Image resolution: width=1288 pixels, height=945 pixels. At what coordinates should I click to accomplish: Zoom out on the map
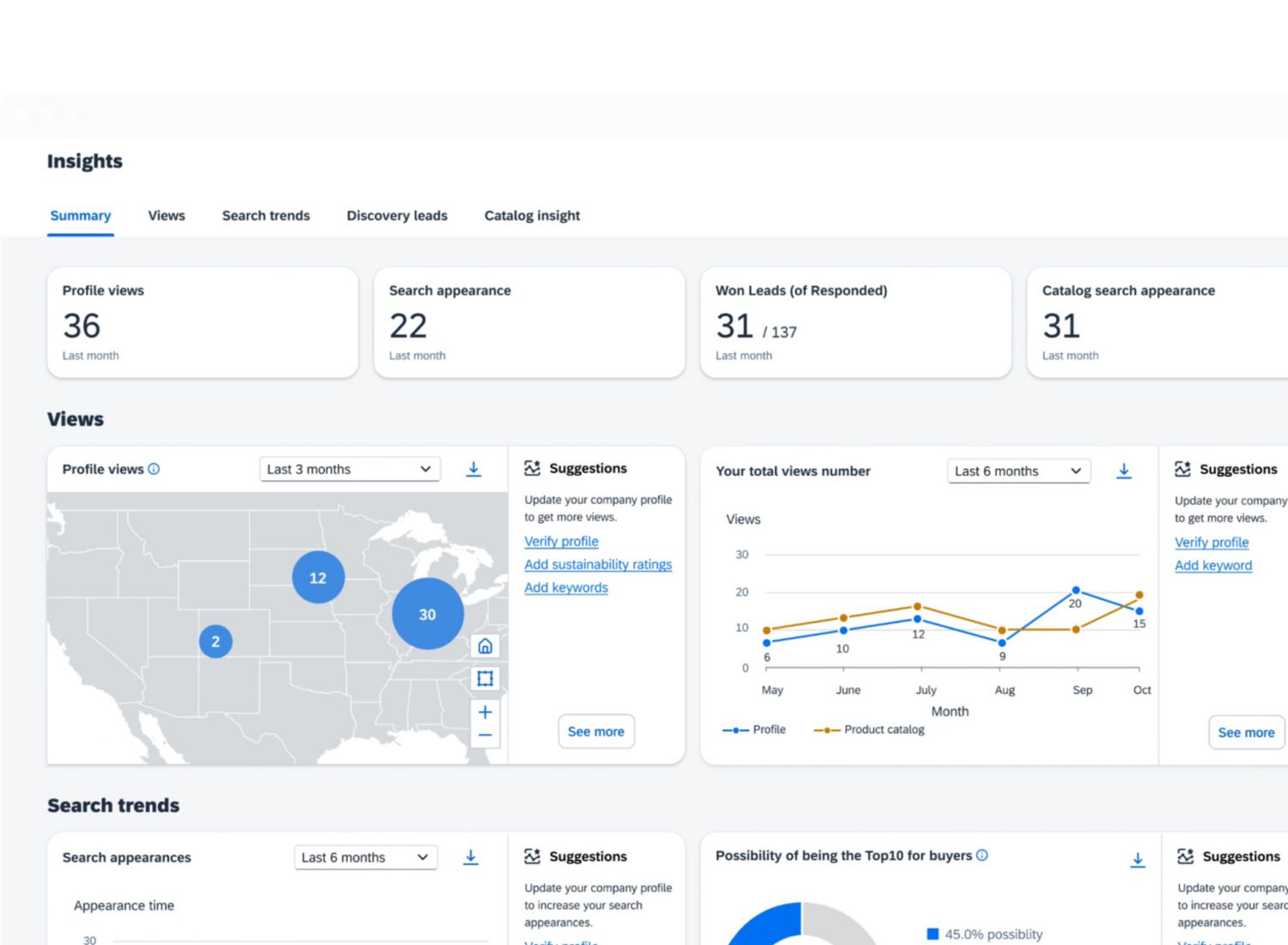485,735
